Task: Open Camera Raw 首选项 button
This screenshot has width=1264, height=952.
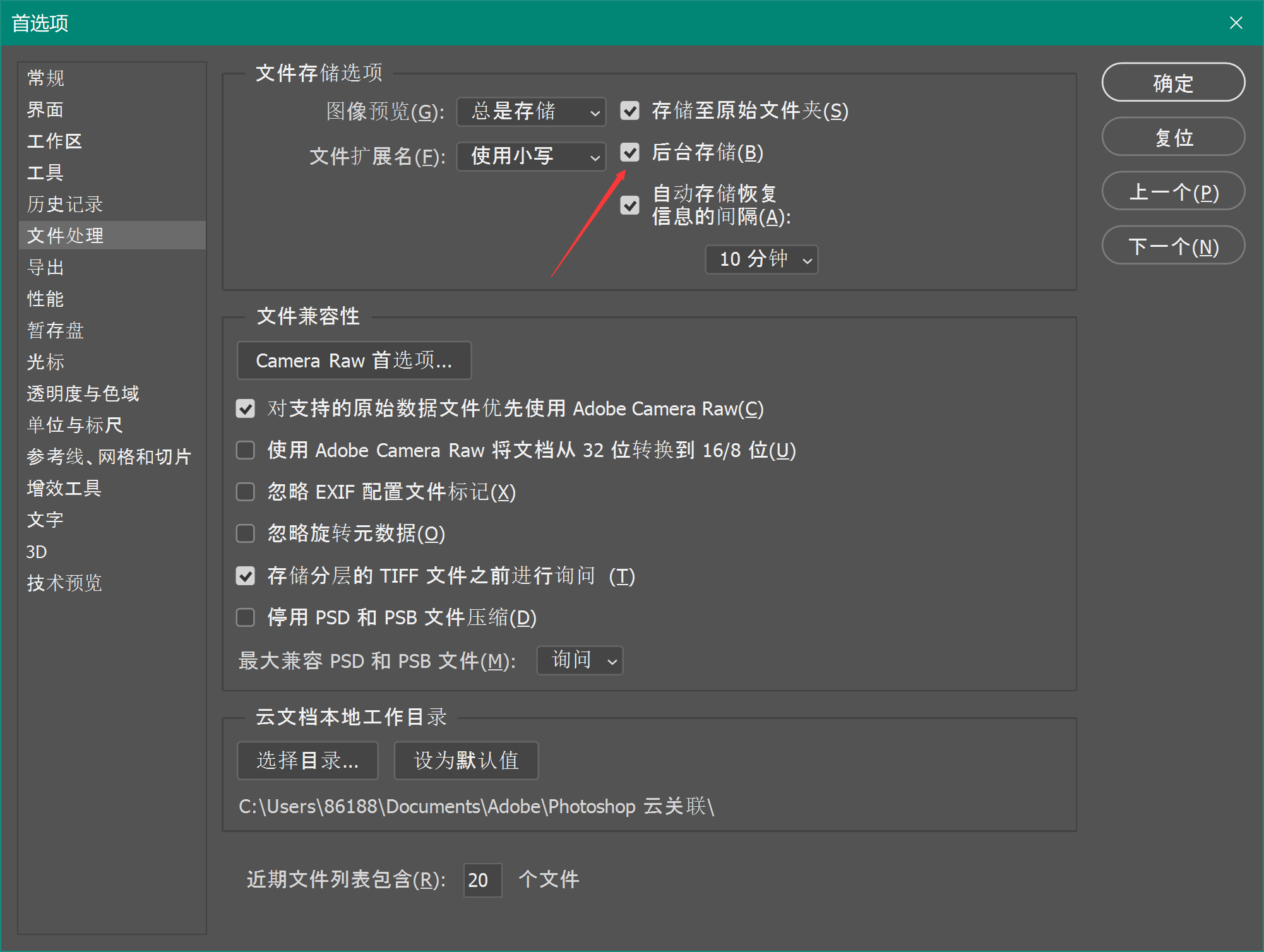Action: 354,360
